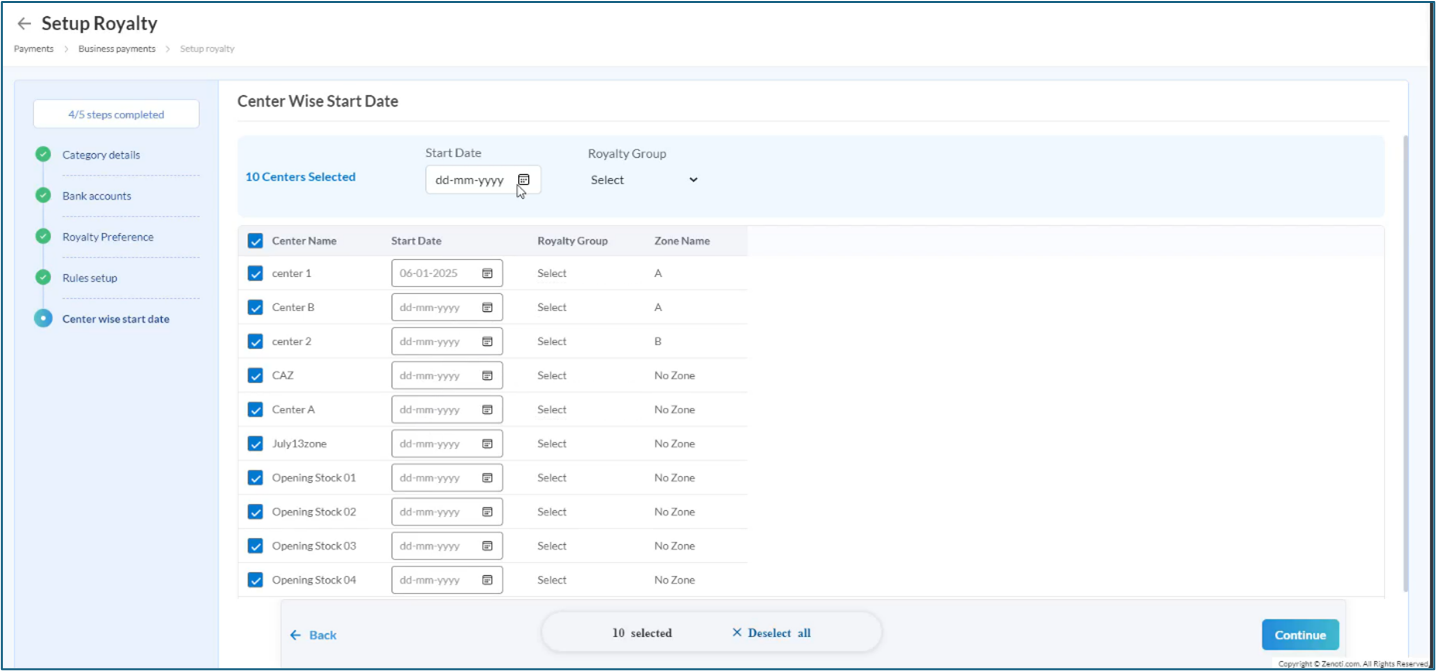Uncheck the center 2 checkbox

(x=255, y=341)
